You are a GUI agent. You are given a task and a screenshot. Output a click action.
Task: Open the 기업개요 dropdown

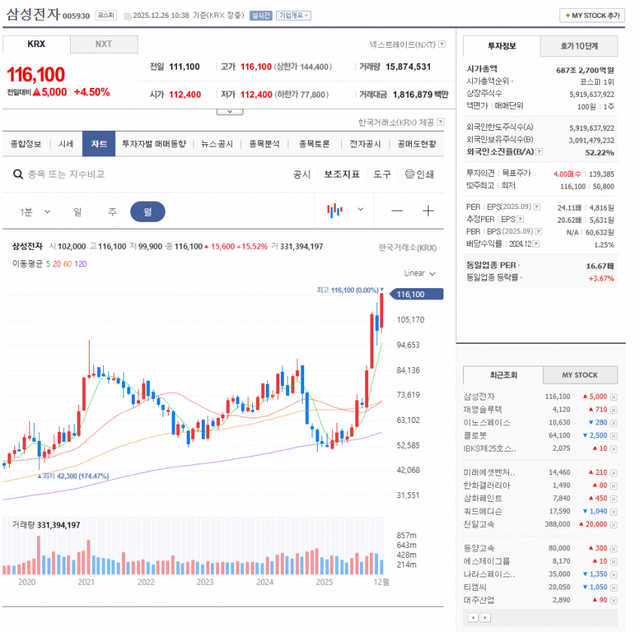[x=293, y=16]
